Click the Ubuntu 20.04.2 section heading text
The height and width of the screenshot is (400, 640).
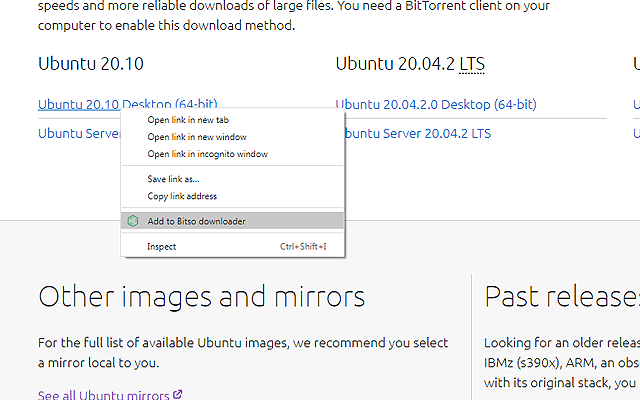(395, 64)
